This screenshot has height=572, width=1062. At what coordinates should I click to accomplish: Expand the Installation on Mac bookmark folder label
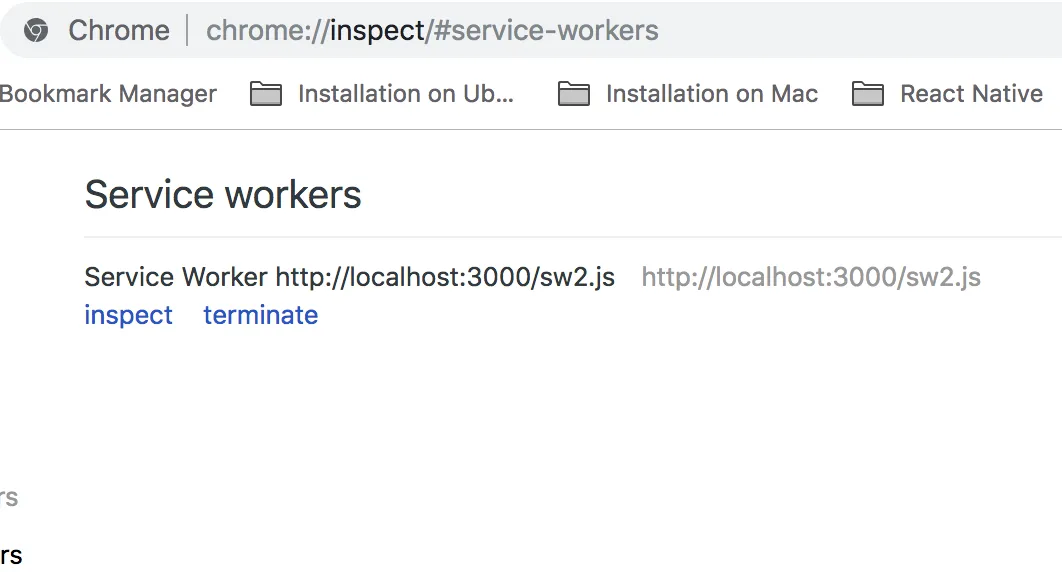(712, 93)
